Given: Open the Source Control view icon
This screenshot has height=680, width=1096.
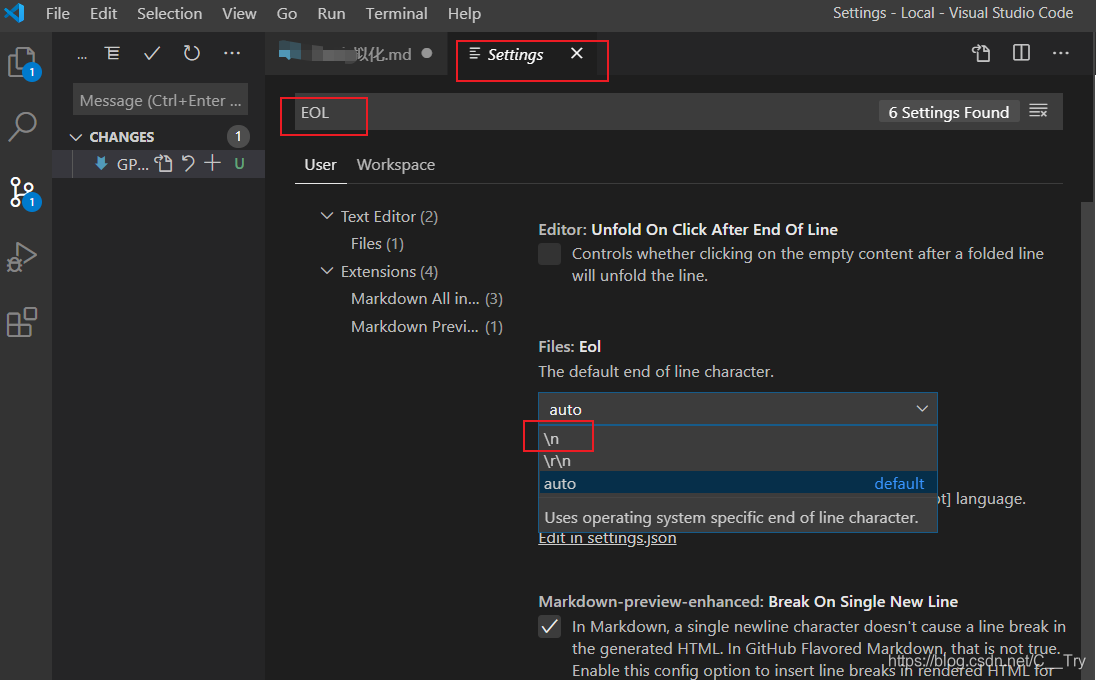Looking at the screenshot, I should (22, 192).
